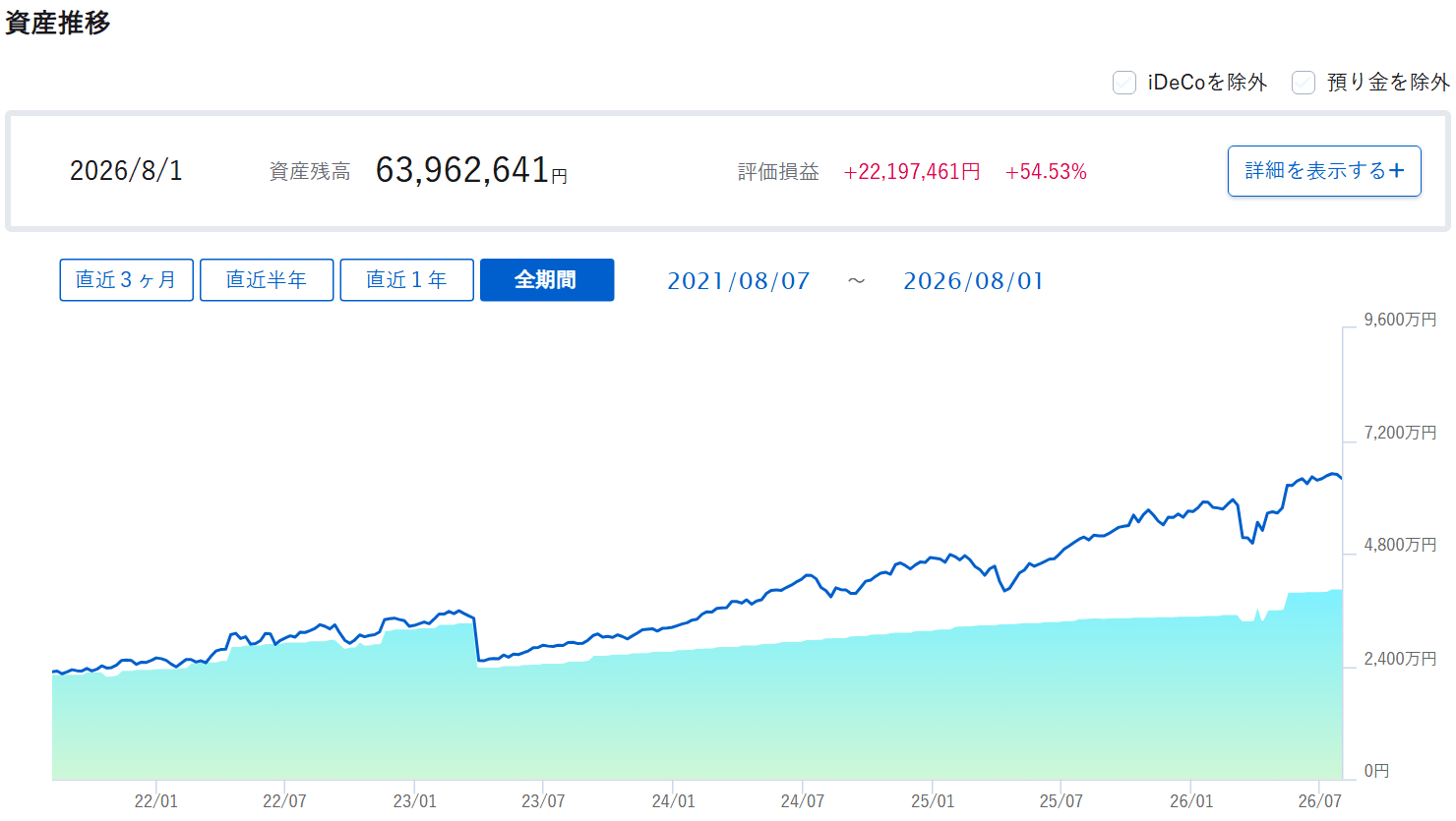The height and width of the screenshot is (821, 1456).
Task: Click the 評価損益 +22,197,461円 amount
Action: [912, 172]
